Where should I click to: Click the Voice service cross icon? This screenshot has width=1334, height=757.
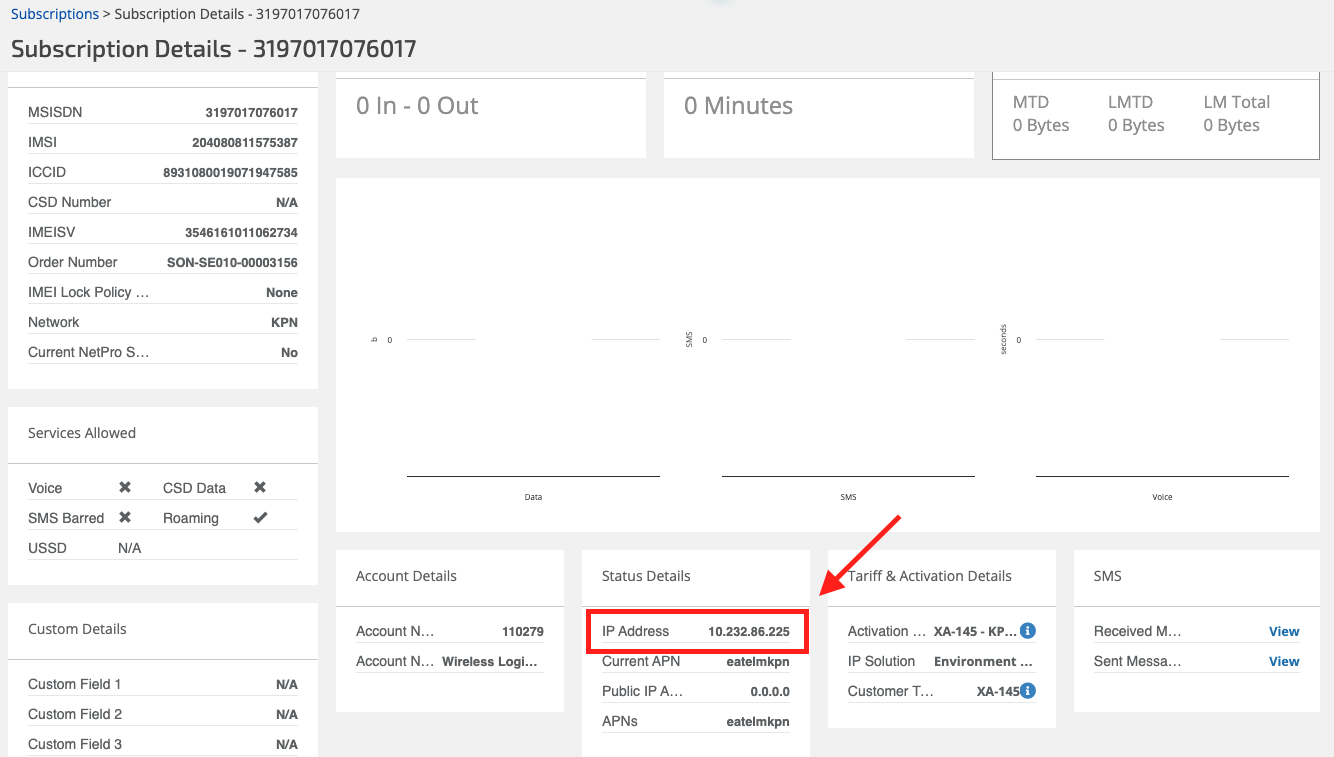click(125, 488)
